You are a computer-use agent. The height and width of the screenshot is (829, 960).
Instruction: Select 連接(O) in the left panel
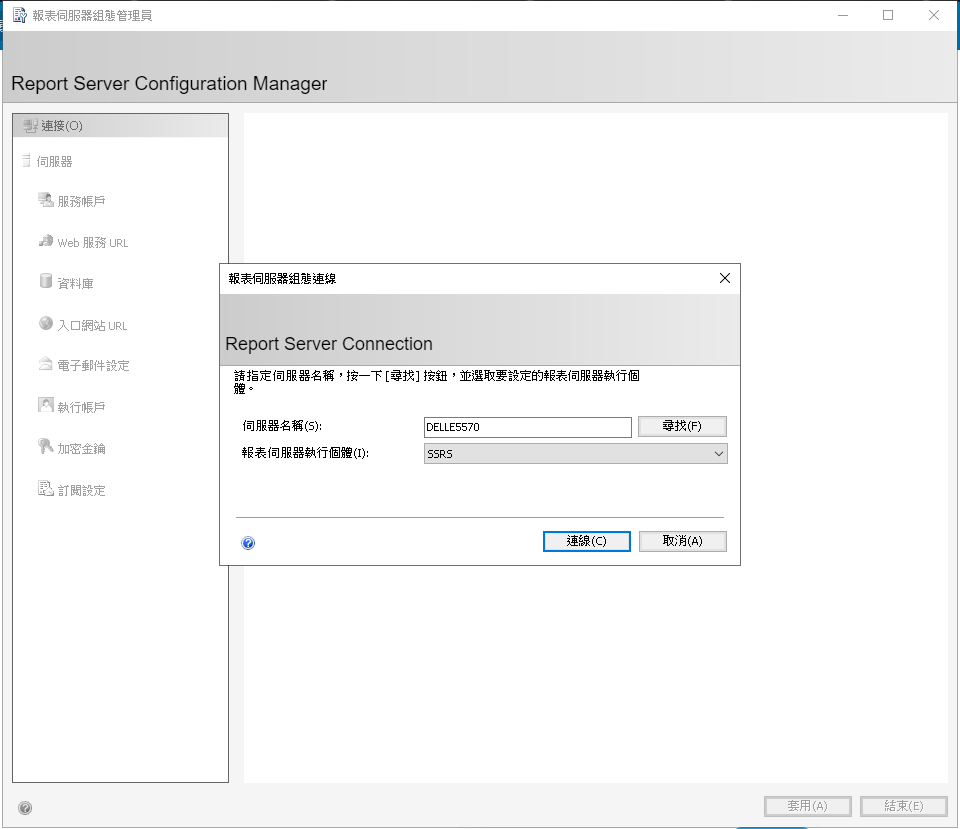coord(61,126)
